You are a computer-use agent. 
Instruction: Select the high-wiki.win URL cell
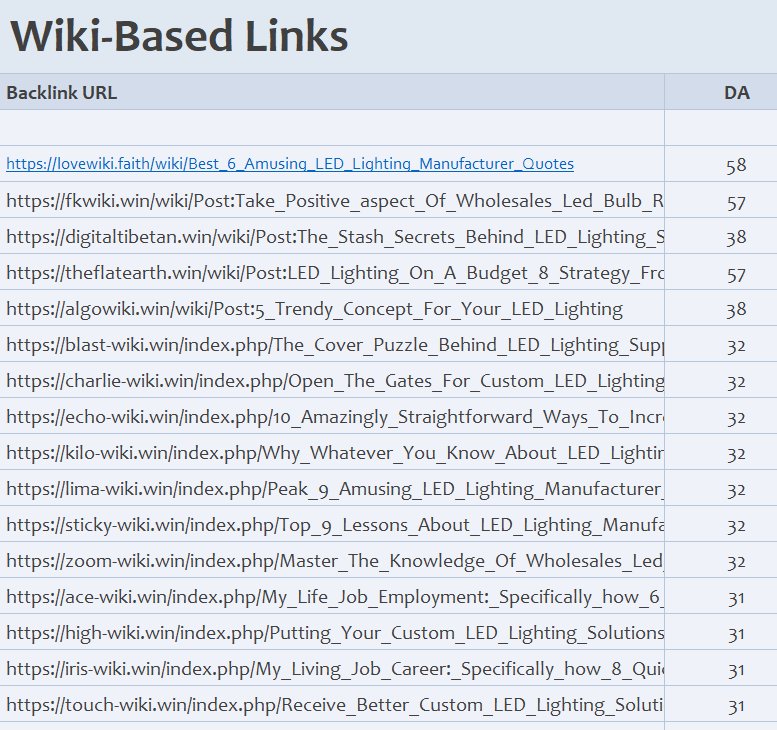click(x=334, y=633)
